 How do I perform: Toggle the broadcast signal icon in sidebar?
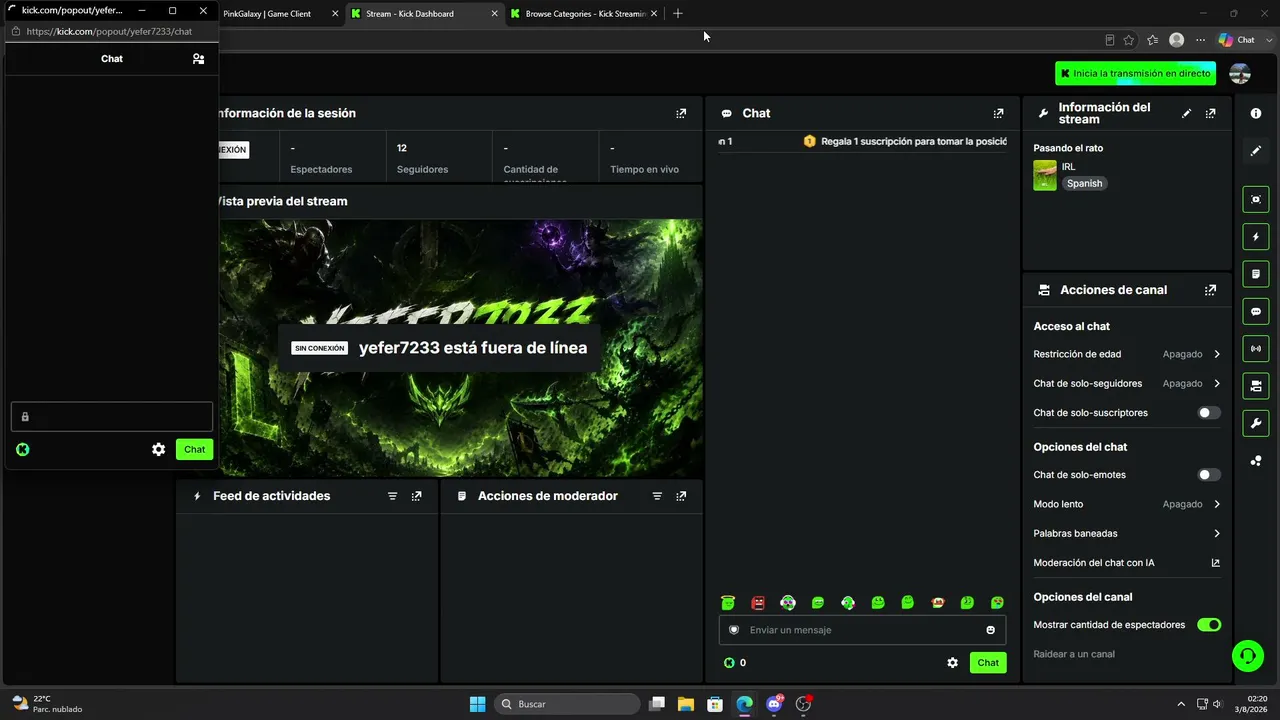tap(1256, 349)
